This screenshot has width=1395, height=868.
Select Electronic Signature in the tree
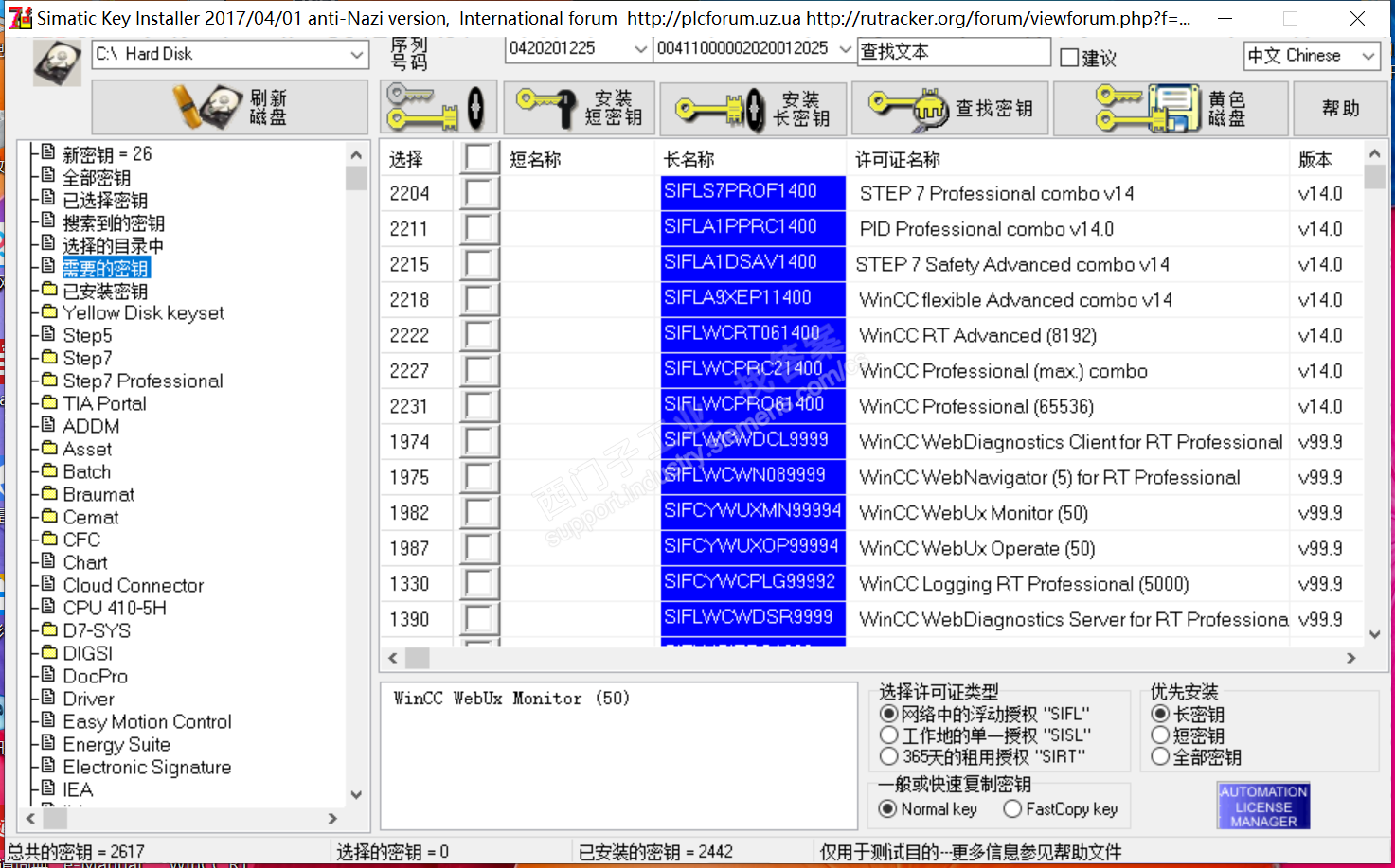point(147,767)
